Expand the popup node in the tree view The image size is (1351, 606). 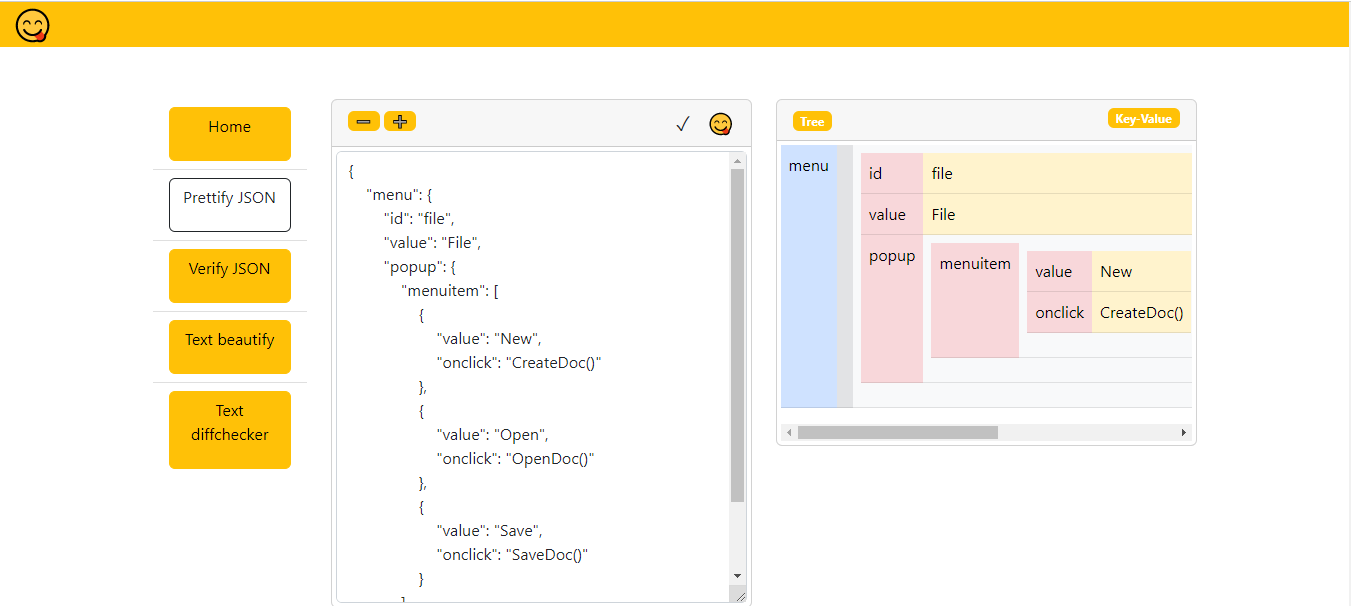point(891,256)
